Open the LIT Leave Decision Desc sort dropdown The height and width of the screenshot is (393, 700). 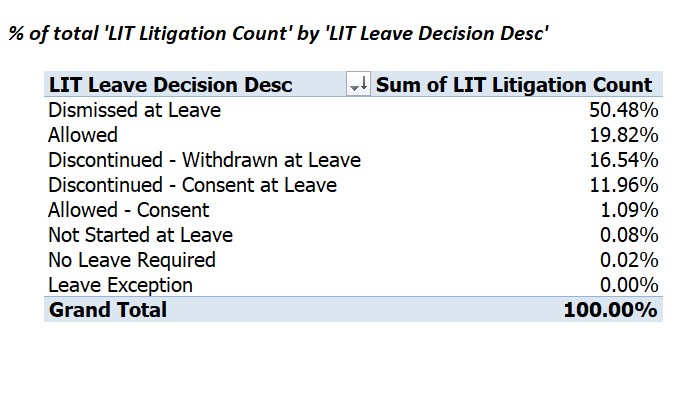[x=358, y=84]
